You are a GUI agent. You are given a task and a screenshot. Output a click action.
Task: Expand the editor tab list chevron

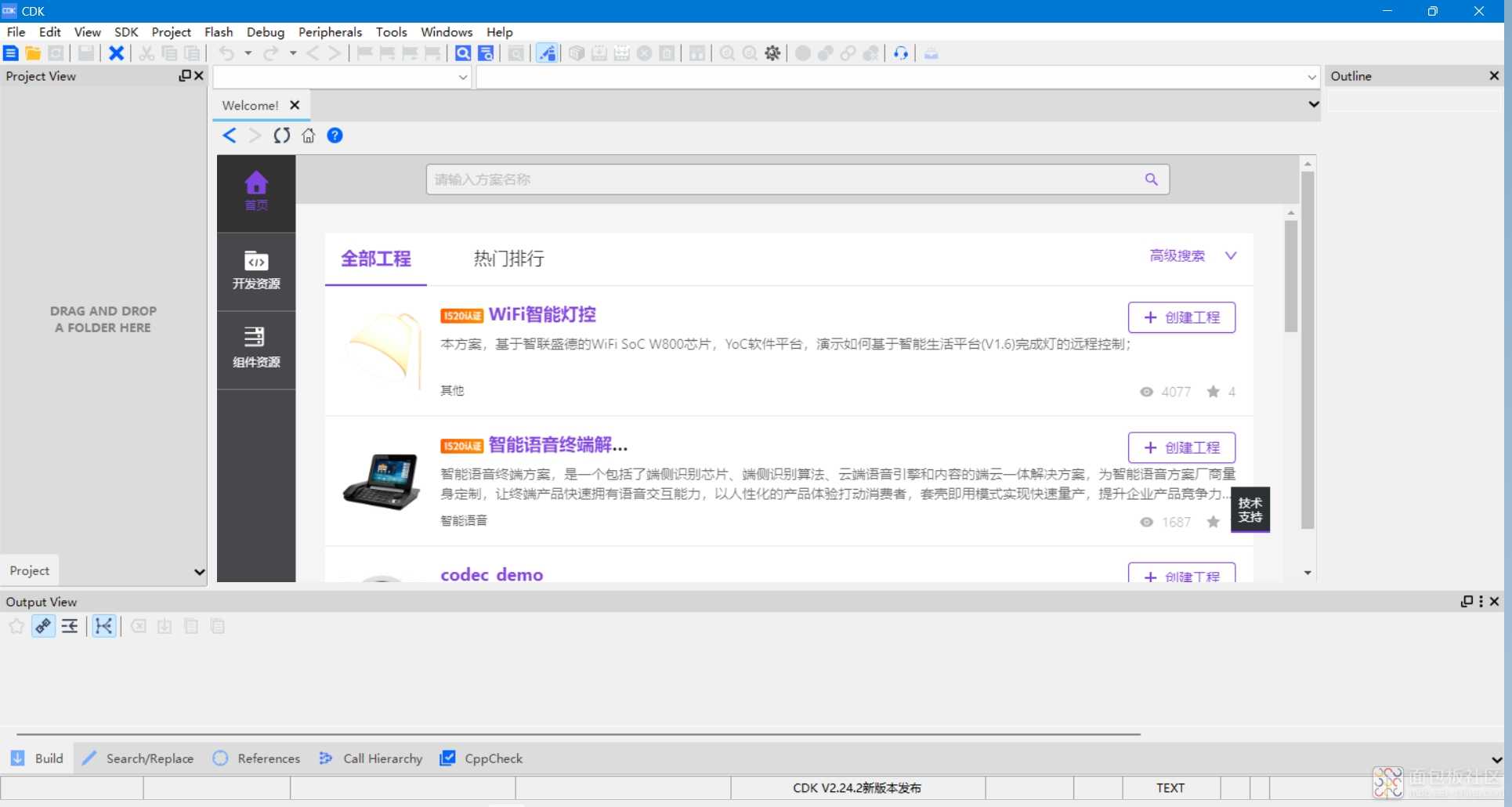pos(1314,104)
